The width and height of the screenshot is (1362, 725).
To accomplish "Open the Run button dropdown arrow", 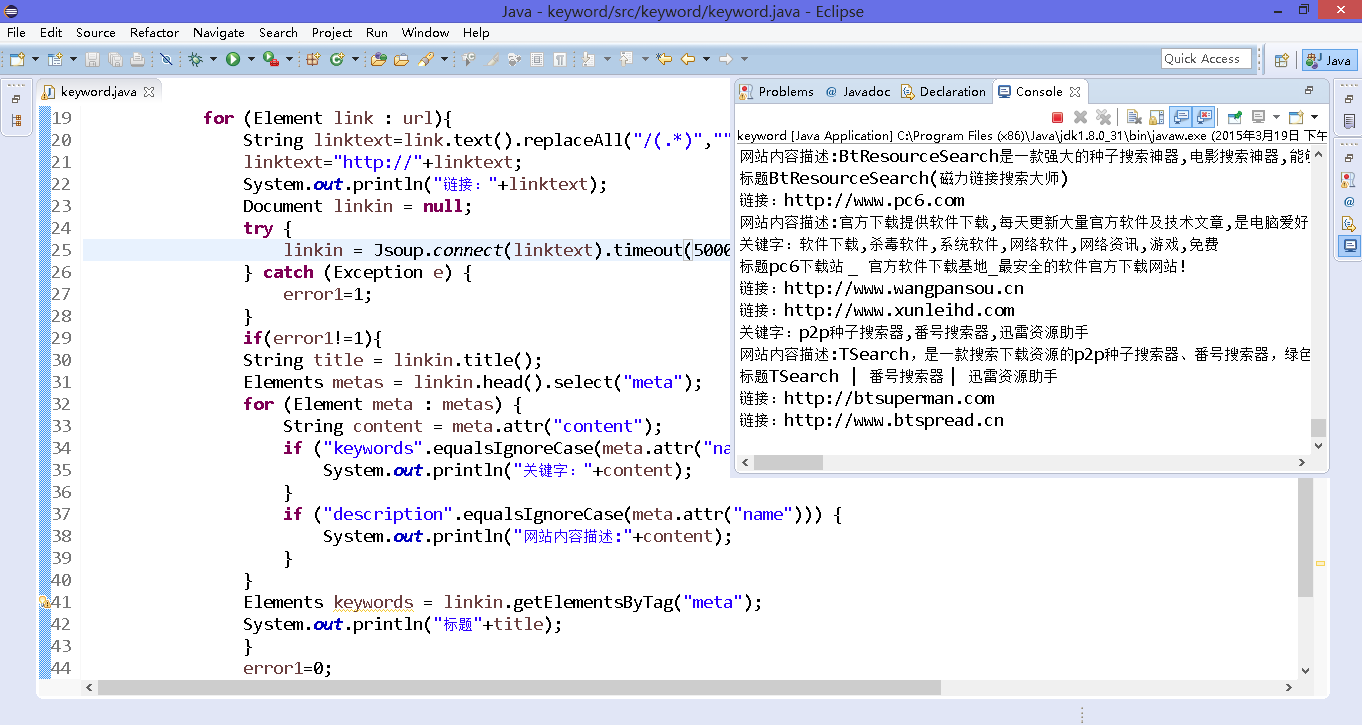I will click(249, 60).
